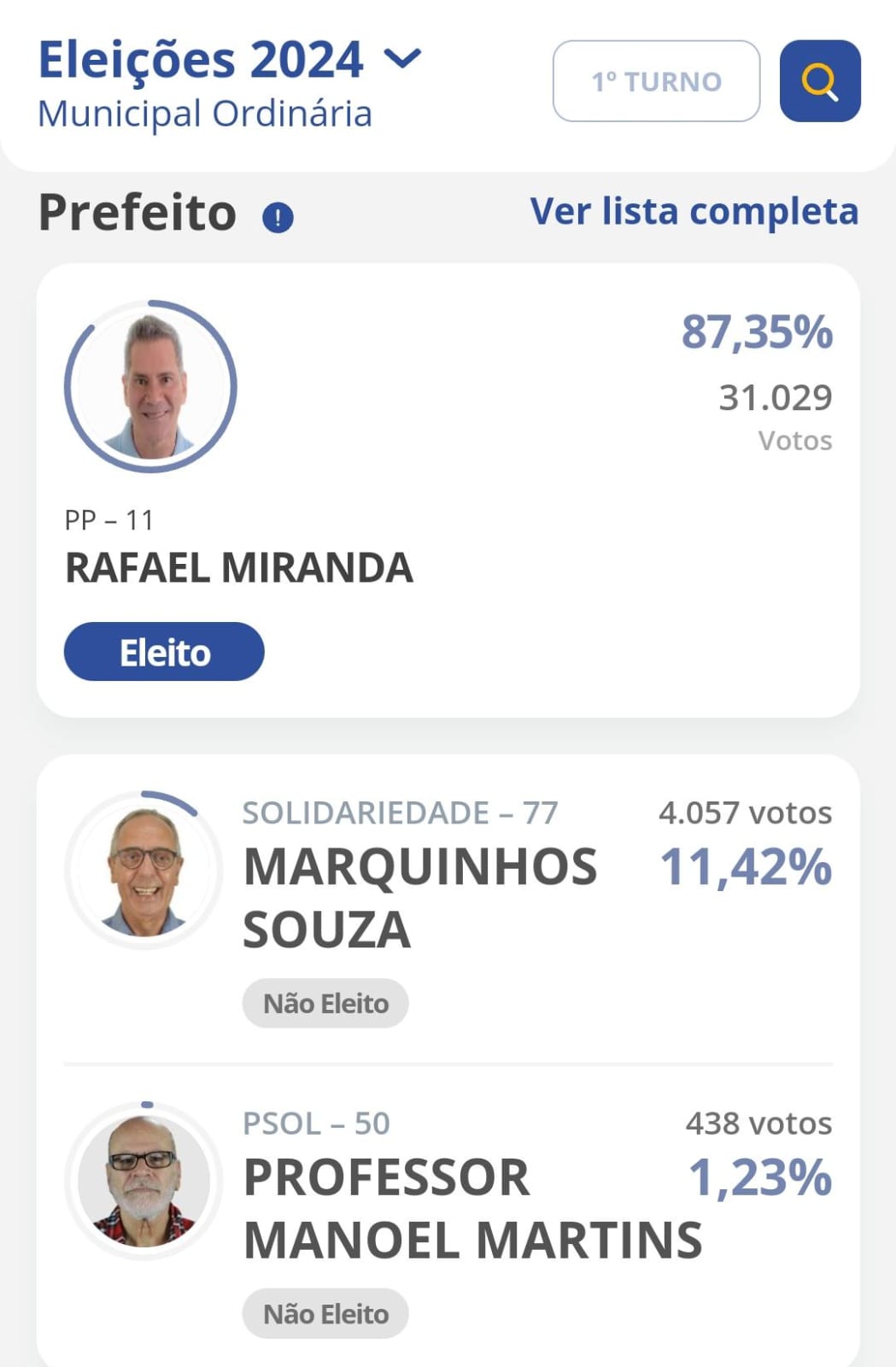The width and height of the screenshot is (896, 1367).
Task: Click Rafael Miranda's candidate photo
Action: coord(150,386)
